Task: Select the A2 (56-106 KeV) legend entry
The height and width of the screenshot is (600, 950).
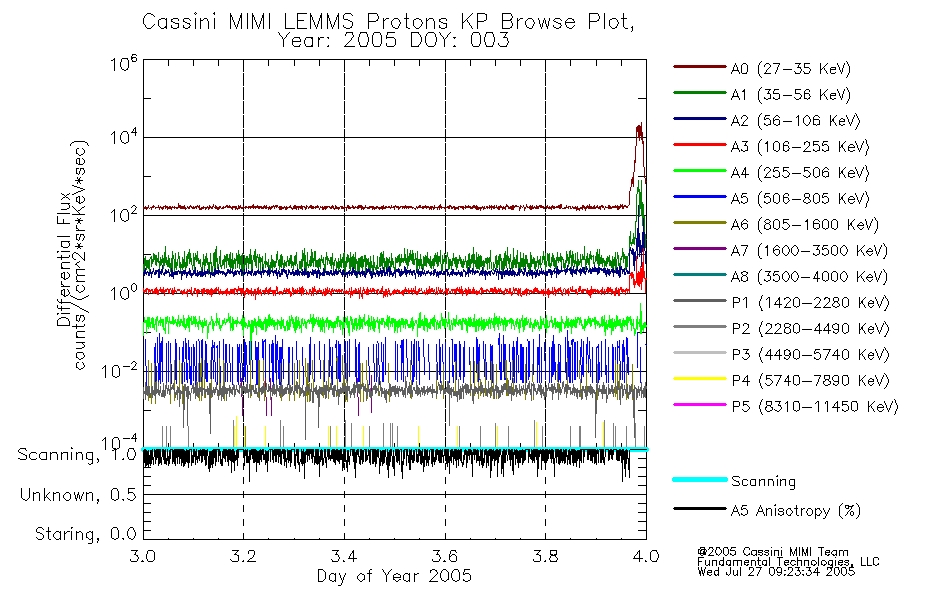Action: pos(767,120)
